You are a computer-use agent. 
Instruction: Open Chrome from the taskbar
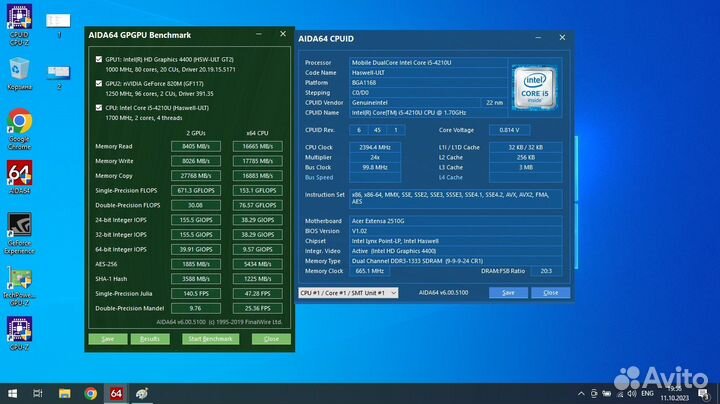[90, 393]
